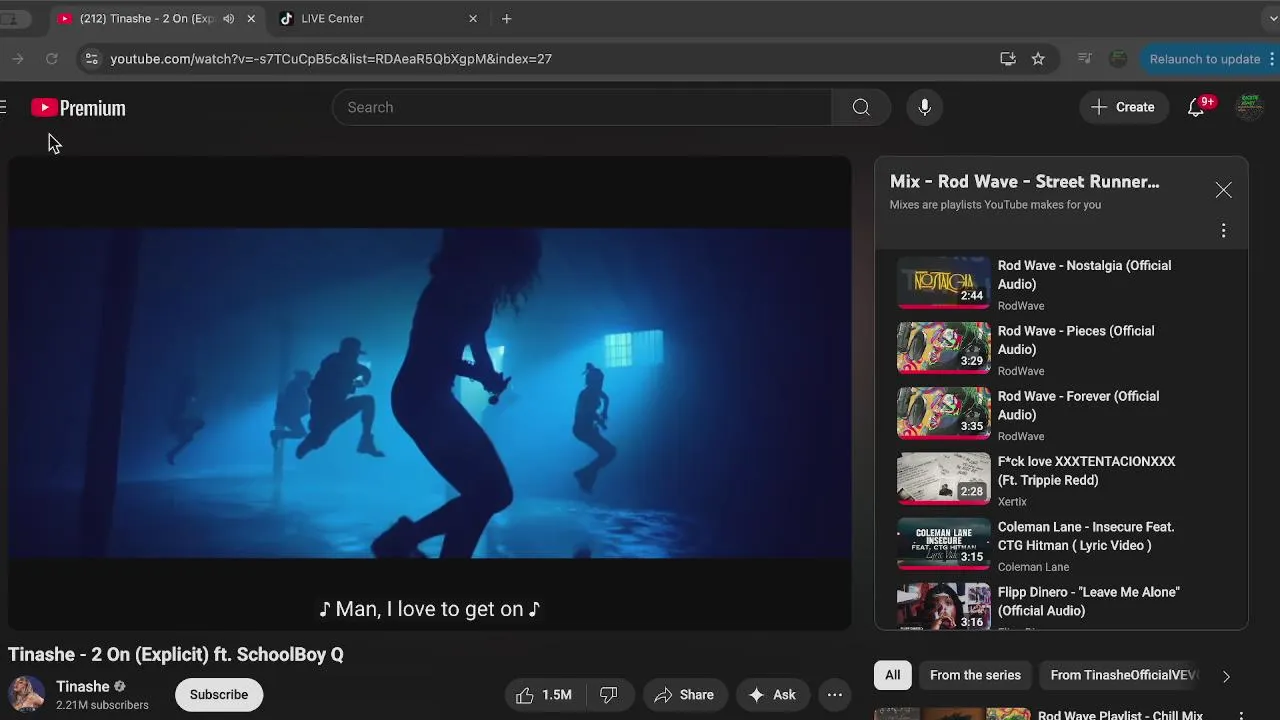Like the video with 1.5M likes
Viewport: 1280px width, 720px height.
click(544, 695)
